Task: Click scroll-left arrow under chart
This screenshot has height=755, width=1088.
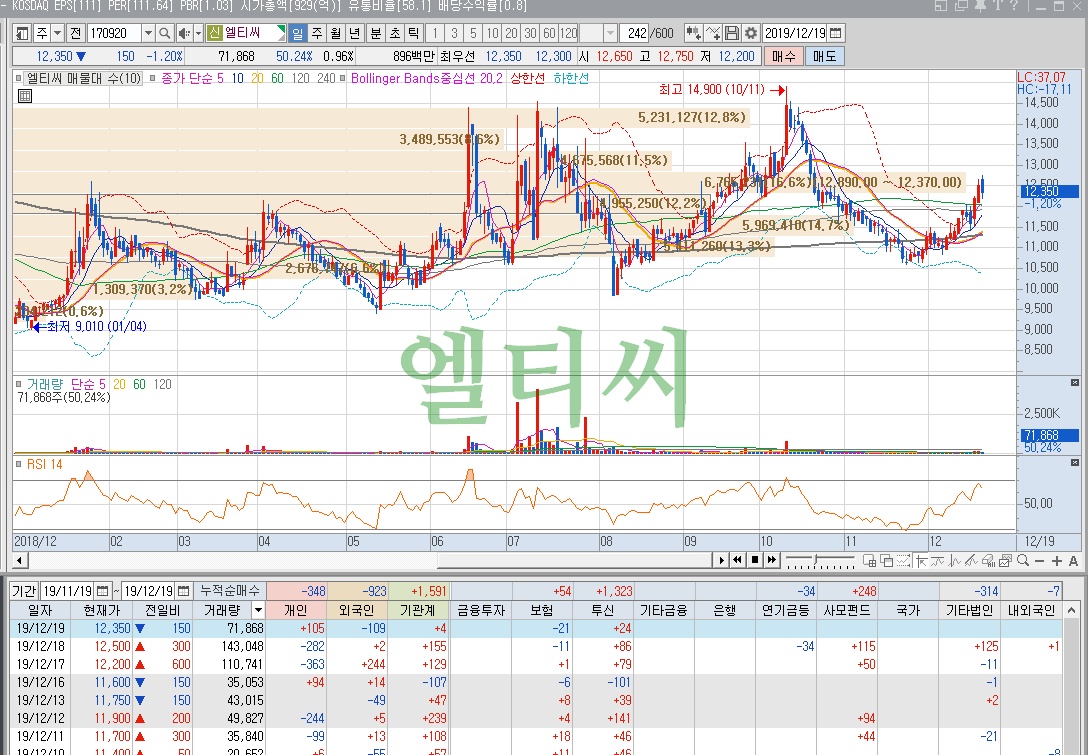Action: pyautogui.click(x=19, y=561)
